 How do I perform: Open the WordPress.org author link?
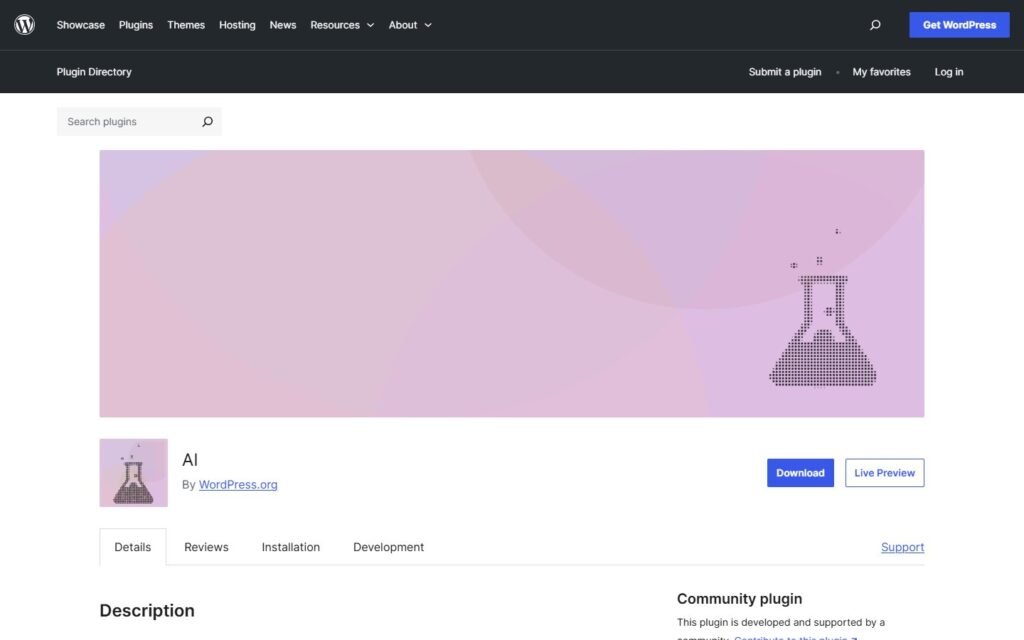(x=238, y=485)
